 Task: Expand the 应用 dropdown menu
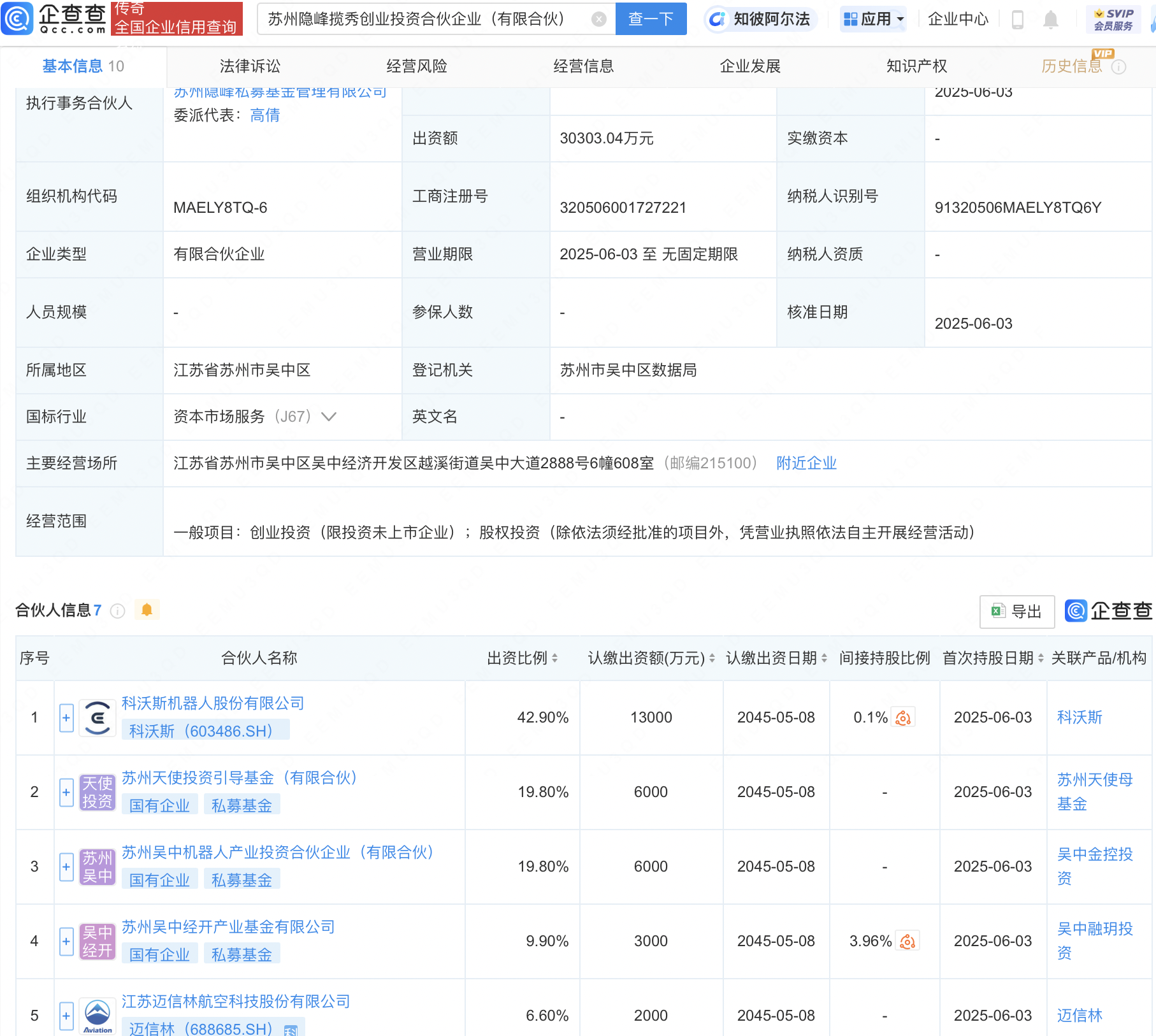click(x=874, y=19)
